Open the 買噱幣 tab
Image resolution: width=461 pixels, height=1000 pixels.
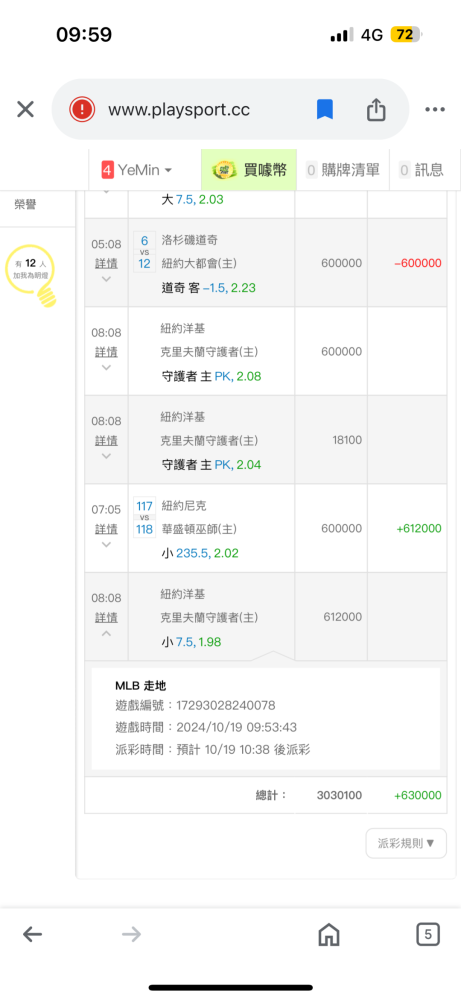pos(249,170)
